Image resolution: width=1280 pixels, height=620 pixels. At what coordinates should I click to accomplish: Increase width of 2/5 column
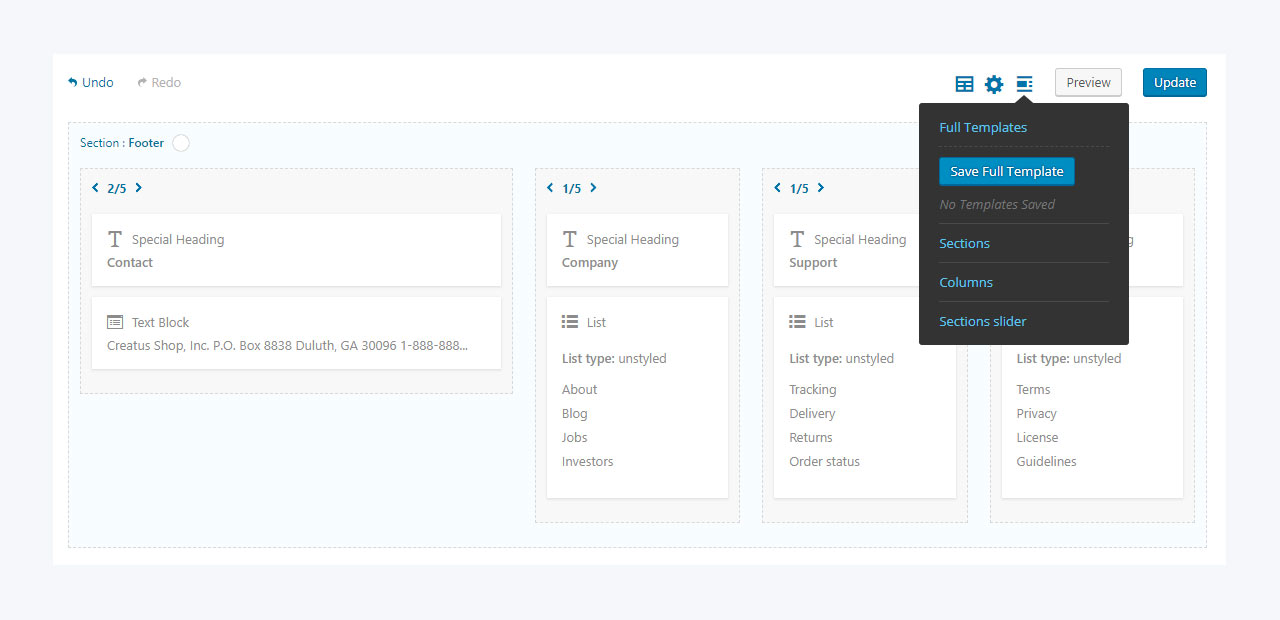[x=138, y=188]
